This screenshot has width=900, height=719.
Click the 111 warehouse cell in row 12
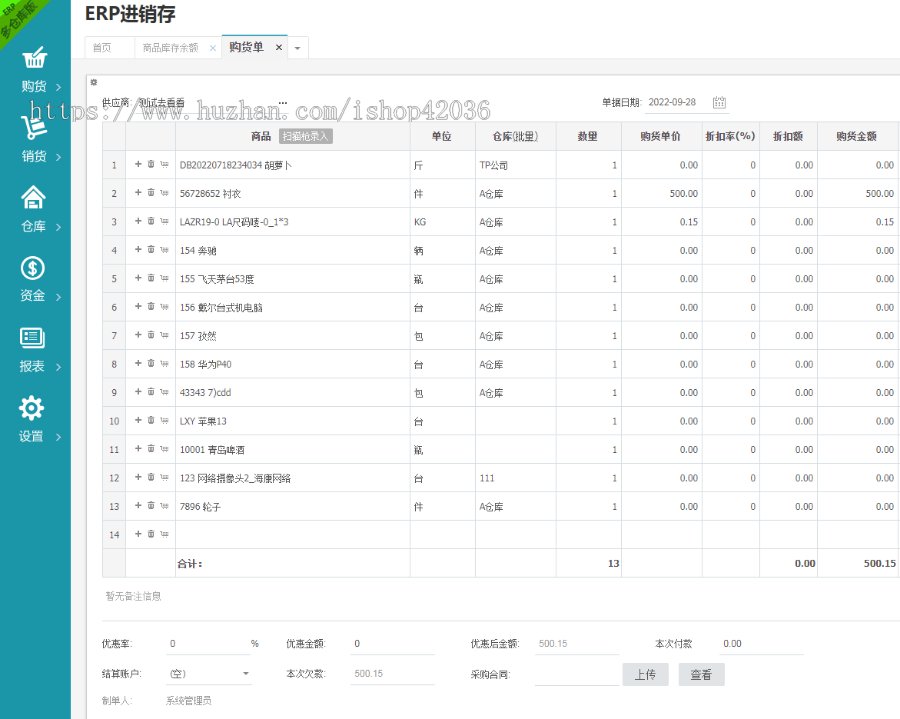pos(515,478)
